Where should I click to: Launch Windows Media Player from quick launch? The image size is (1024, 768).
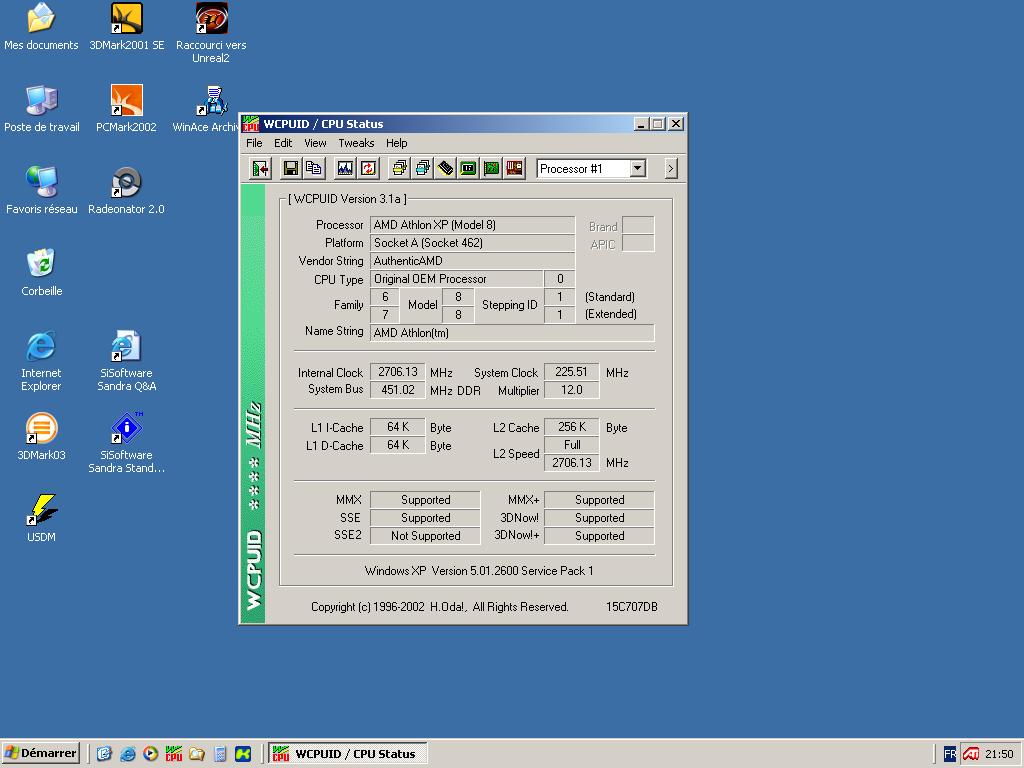tap(150, 754)
